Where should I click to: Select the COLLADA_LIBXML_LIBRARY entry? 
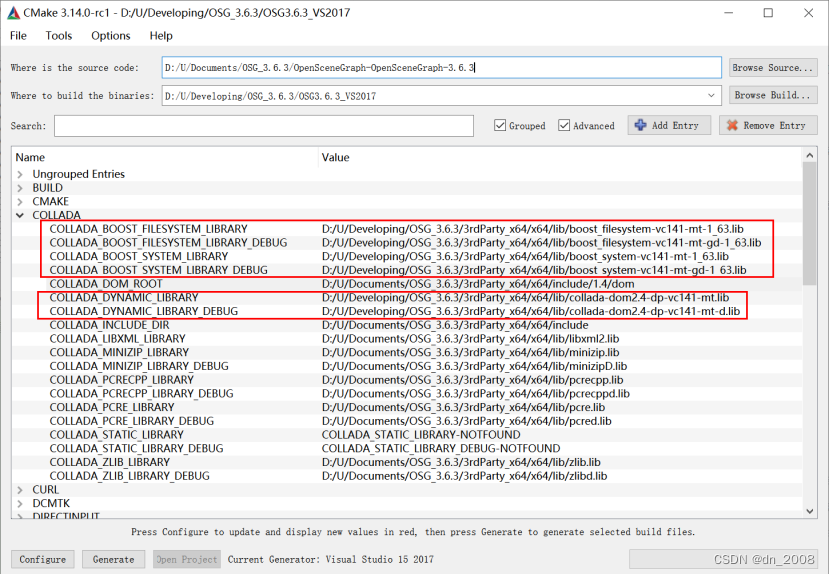(x=118, y=339)
